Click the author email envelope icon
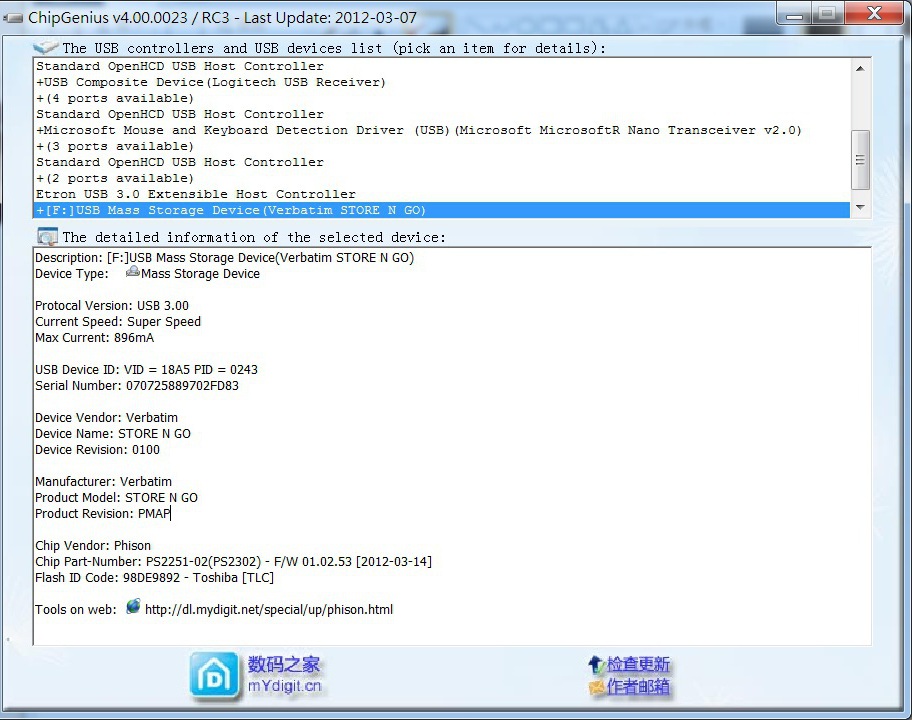Screen dimensions: 912x720 [x=597, y=687]
